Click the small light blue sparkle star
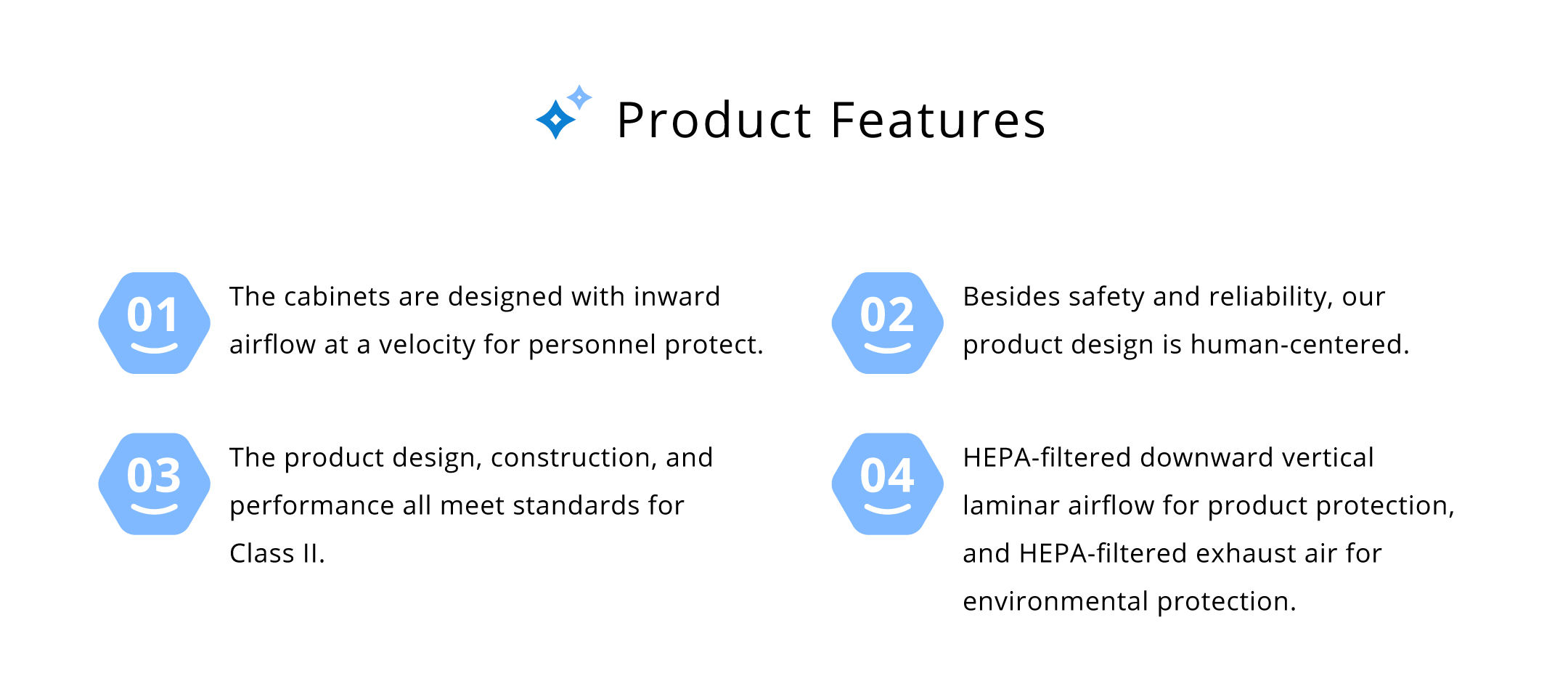 click(579, 97)
